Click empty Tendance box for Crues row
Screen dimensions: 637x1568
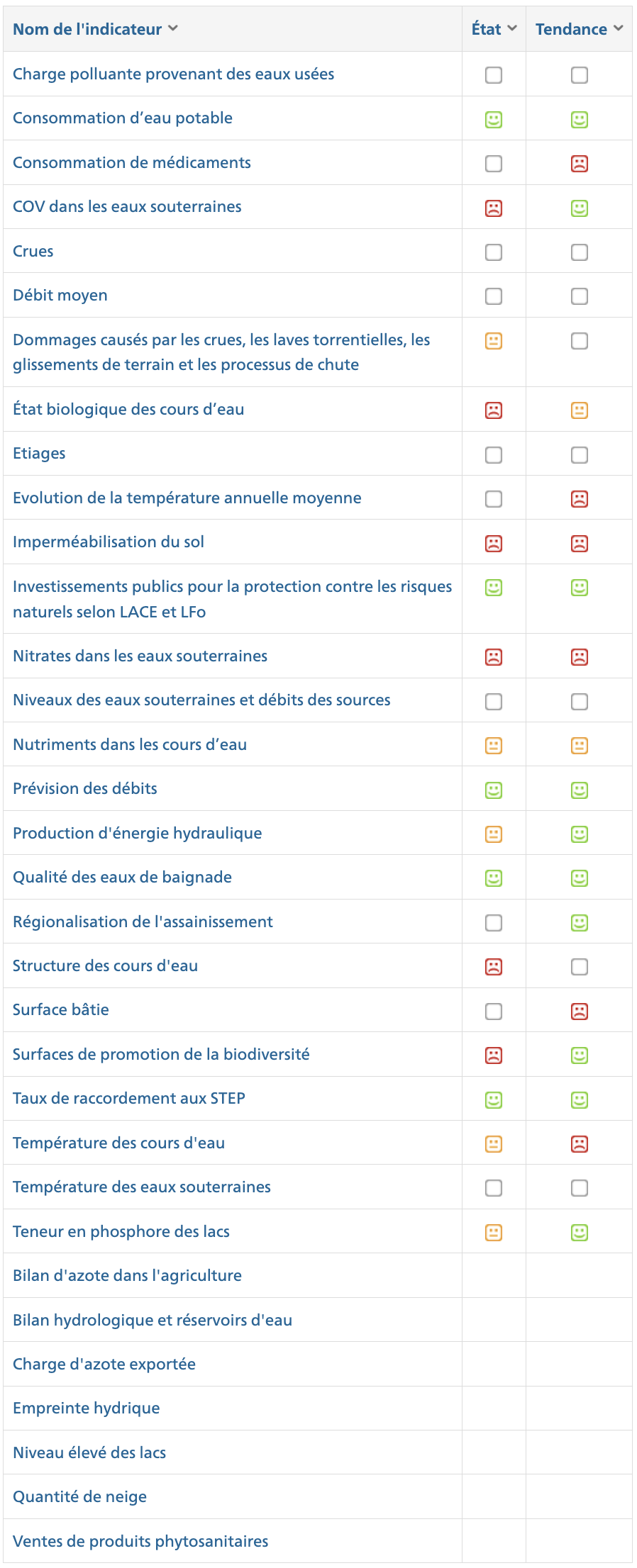tap(580, 252)
